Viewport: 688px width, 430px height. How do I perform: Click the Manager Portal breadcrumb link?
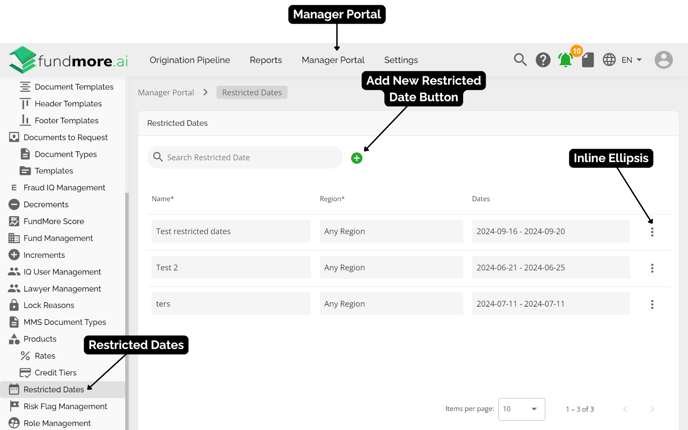166,92
